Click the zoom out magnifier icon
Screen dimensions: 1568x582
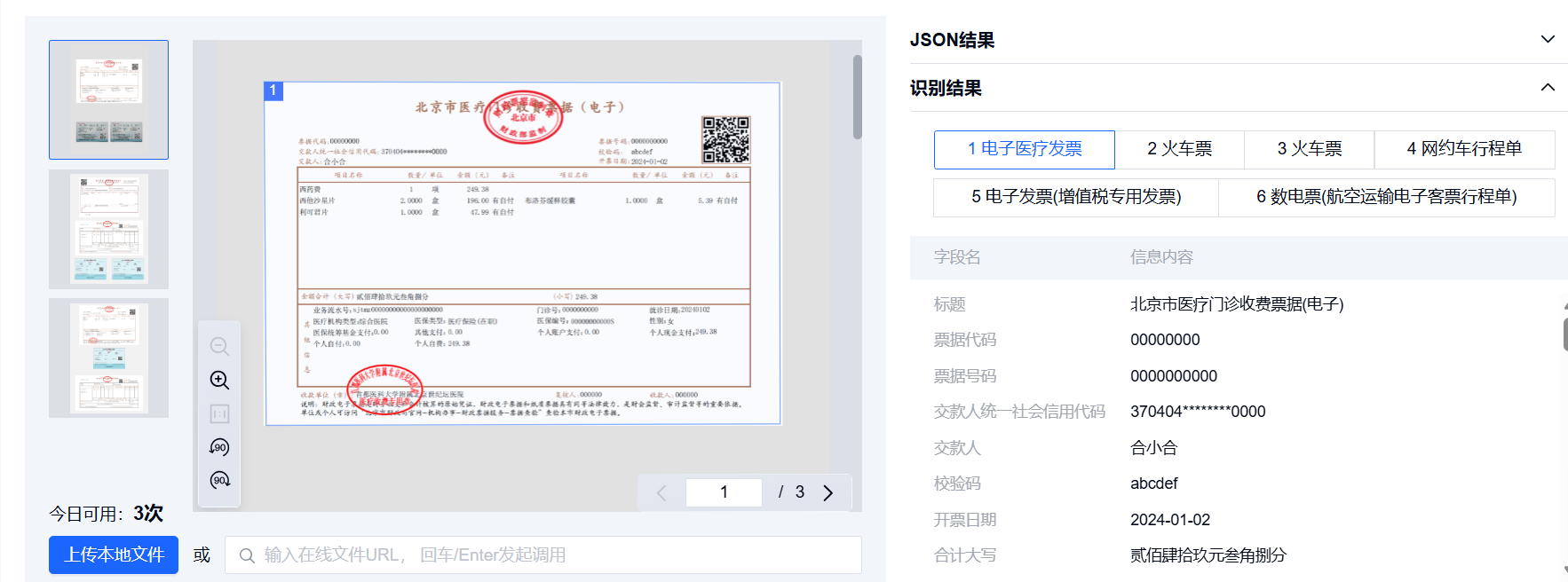219,346
